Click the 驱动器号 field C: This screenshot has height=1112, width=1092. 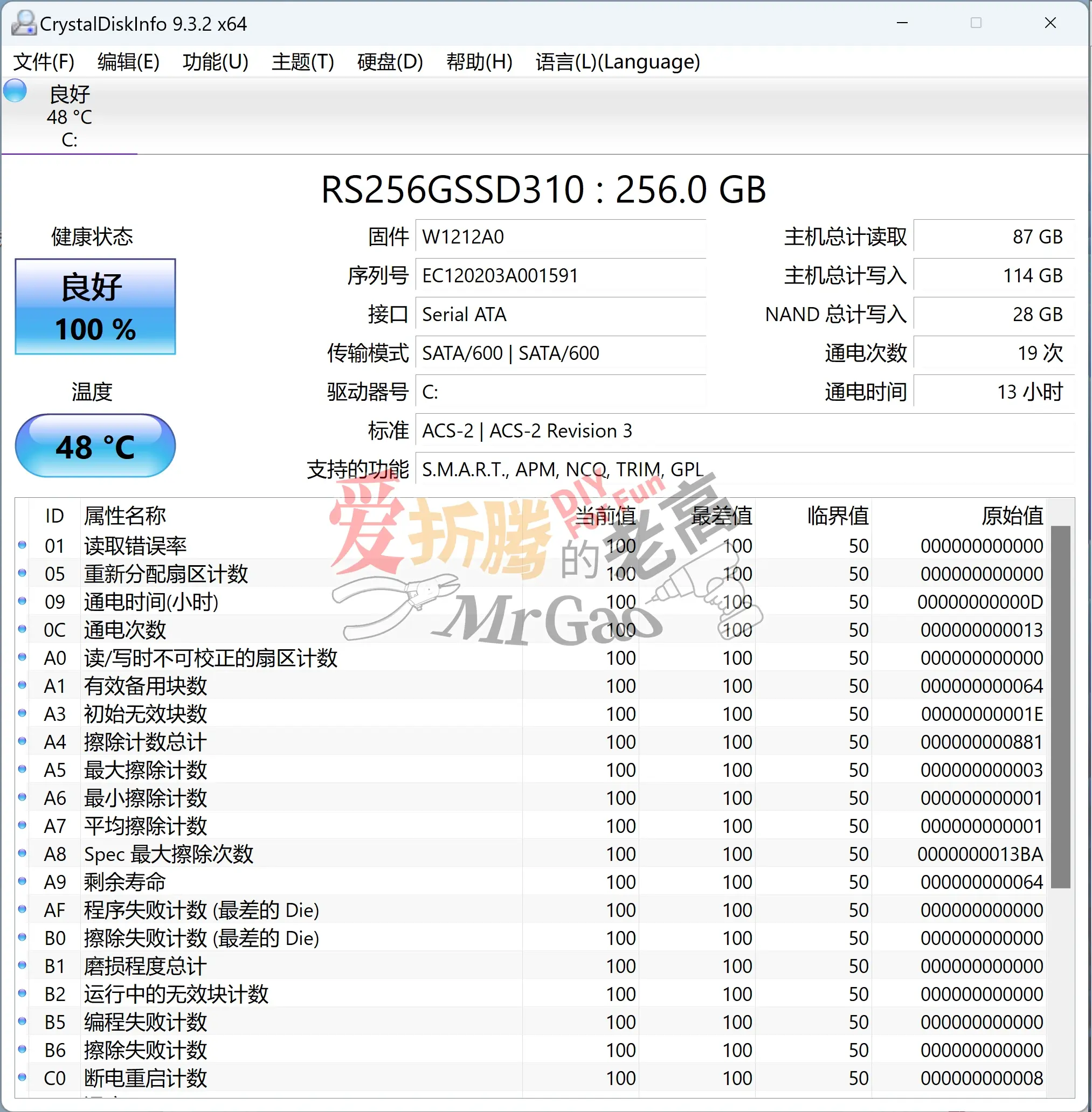(x=561, y=392)
